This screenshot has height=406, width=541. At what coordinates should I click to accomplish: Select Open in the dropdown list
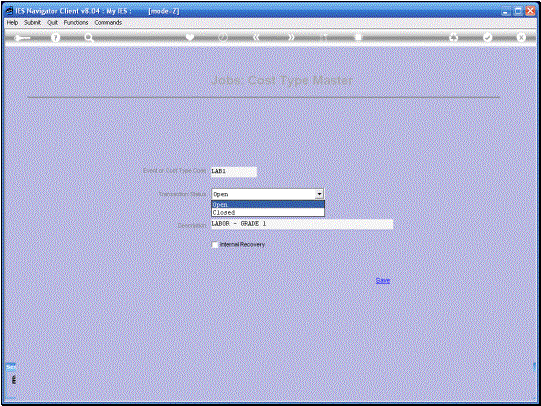pos(268,205)
